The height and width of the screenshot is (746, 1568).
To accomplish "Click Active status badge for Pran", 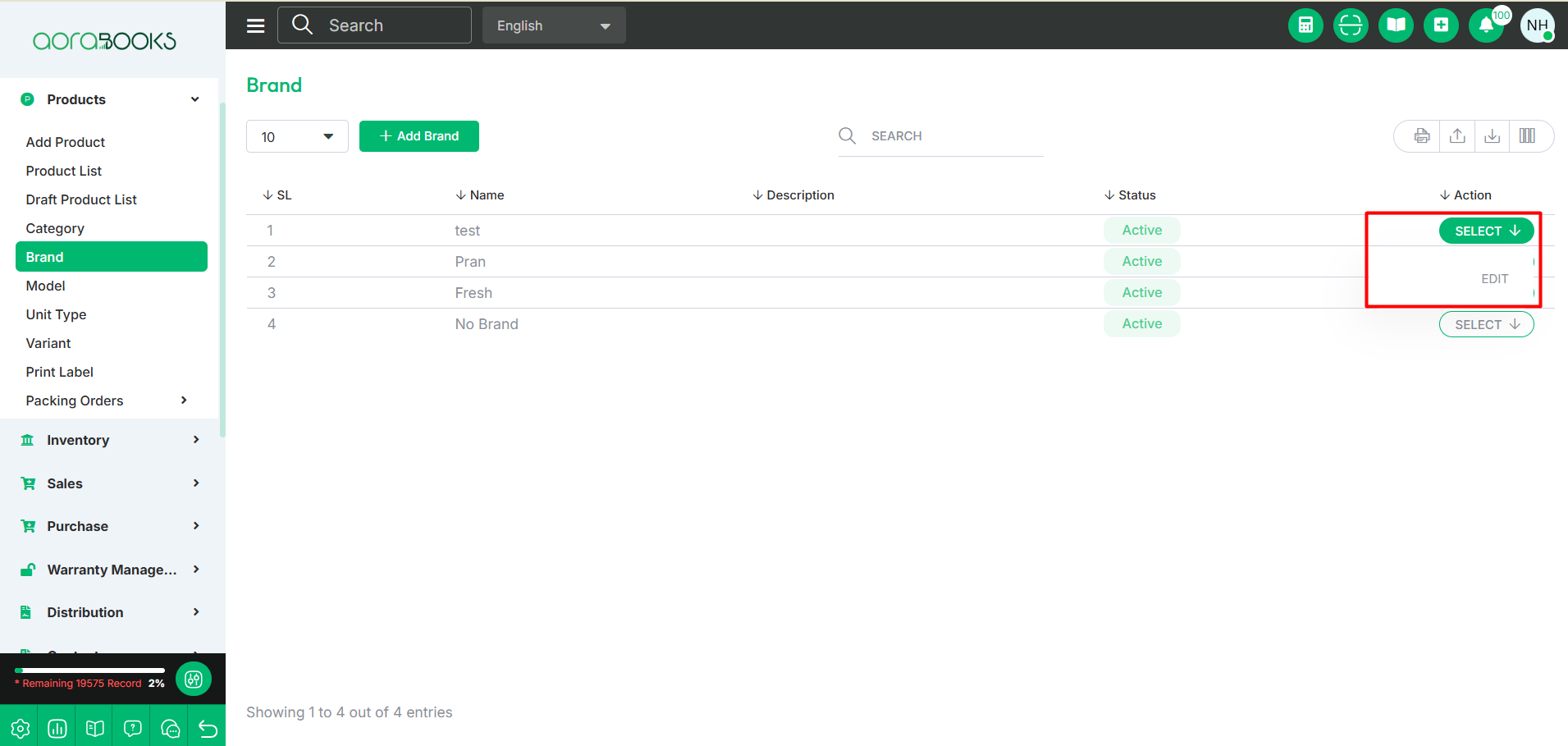I will (1142, 261).
